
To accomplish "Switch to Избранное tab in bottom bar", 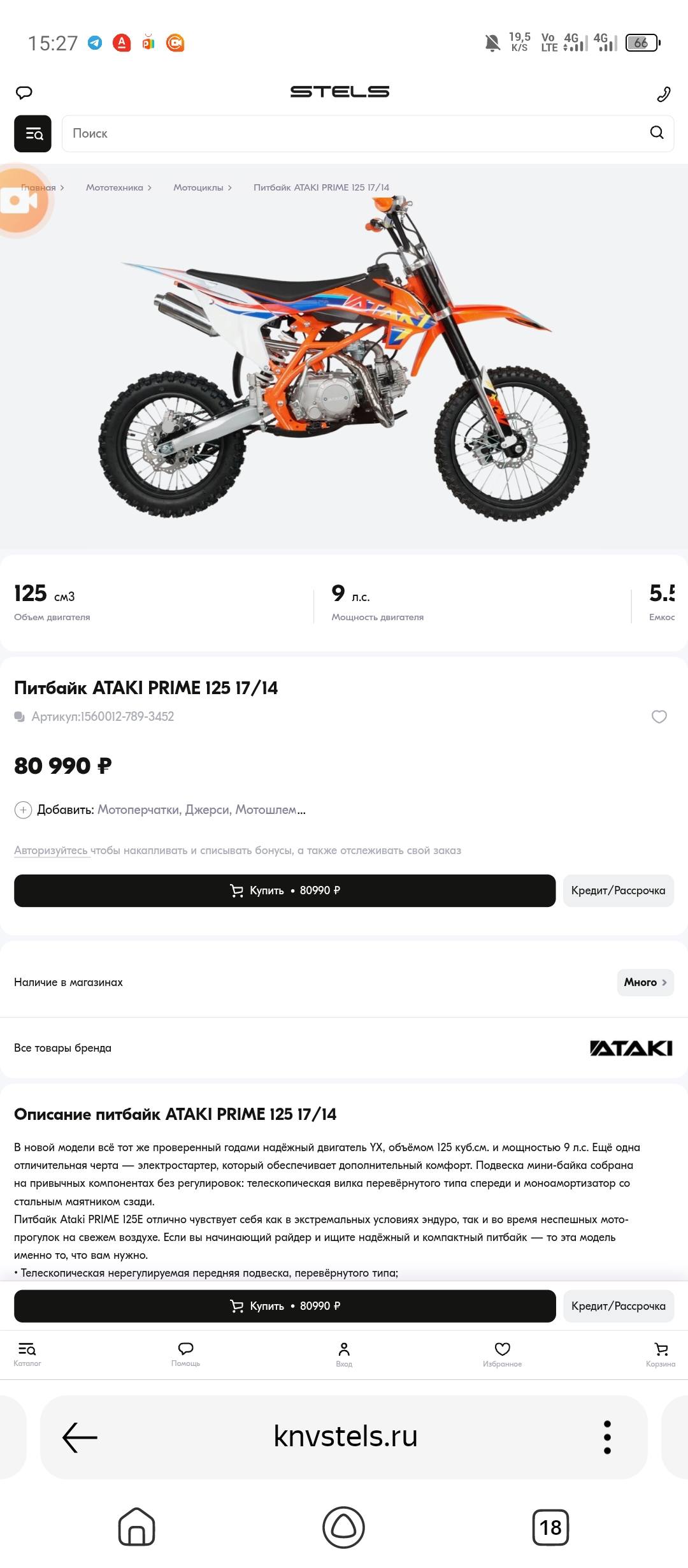I will click(x=502, y=1354).
